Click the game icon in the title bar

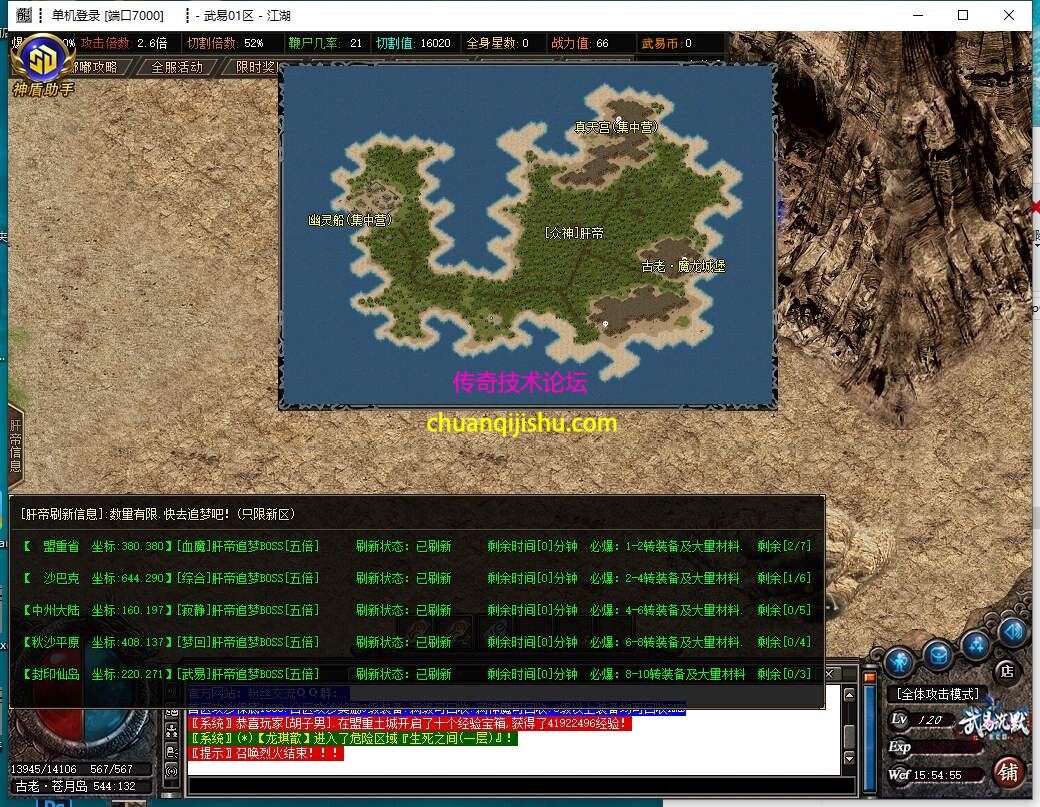(x=24, y=15)
